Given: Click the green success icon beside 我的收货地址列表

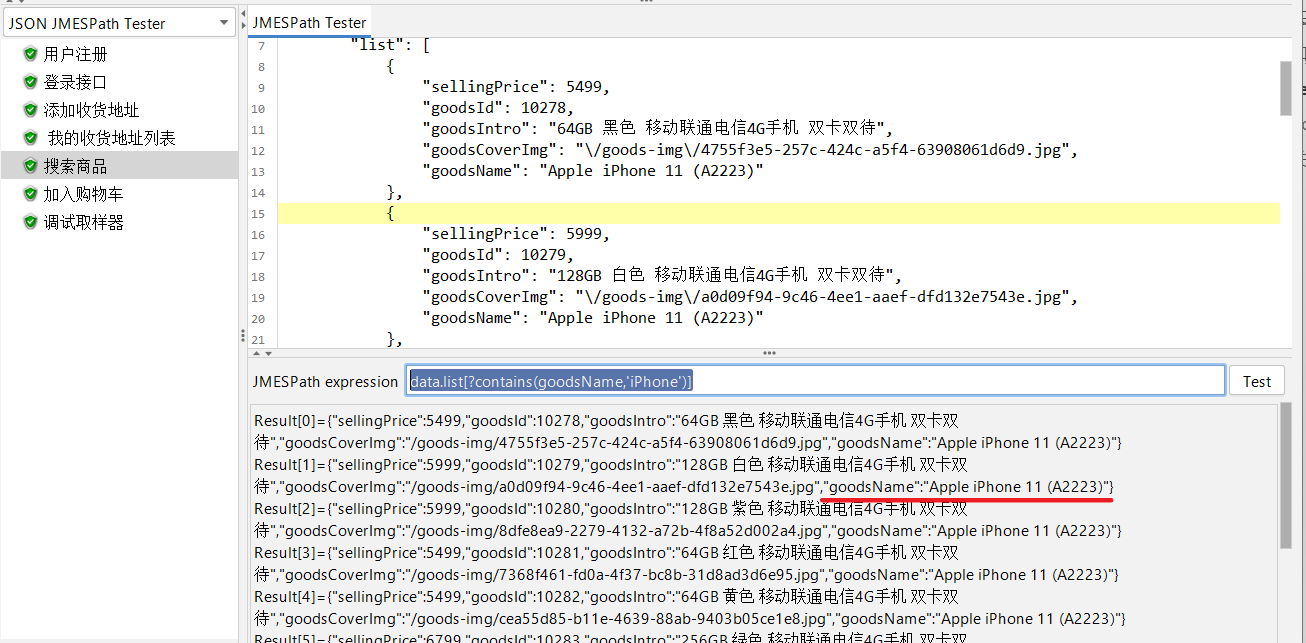Looking at the screenshot, I should [30, 138].
